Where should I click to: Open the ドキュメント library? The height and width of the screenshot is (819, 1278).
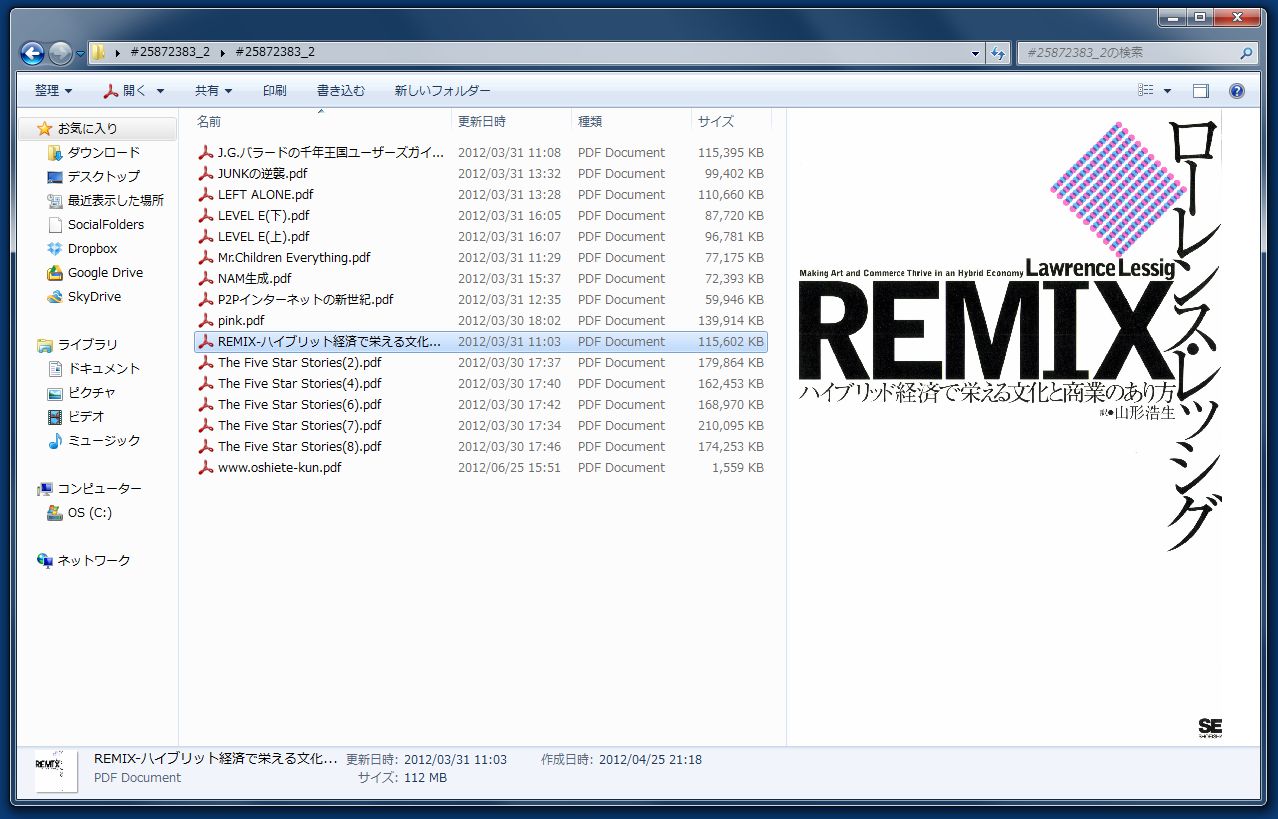(x=104, y=368)
